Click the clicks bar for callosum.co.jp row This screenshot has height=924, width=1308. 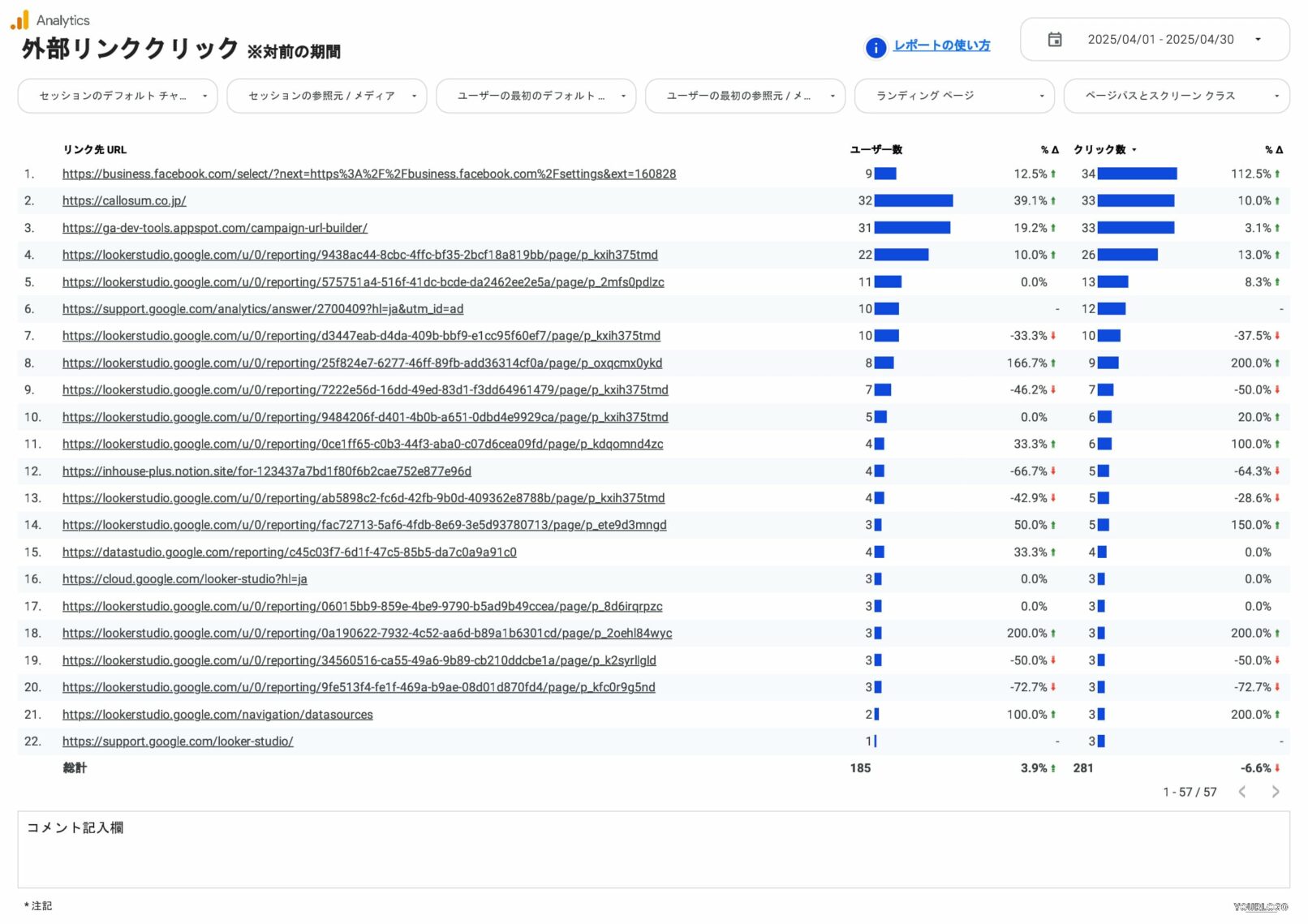click(1135, 200)
